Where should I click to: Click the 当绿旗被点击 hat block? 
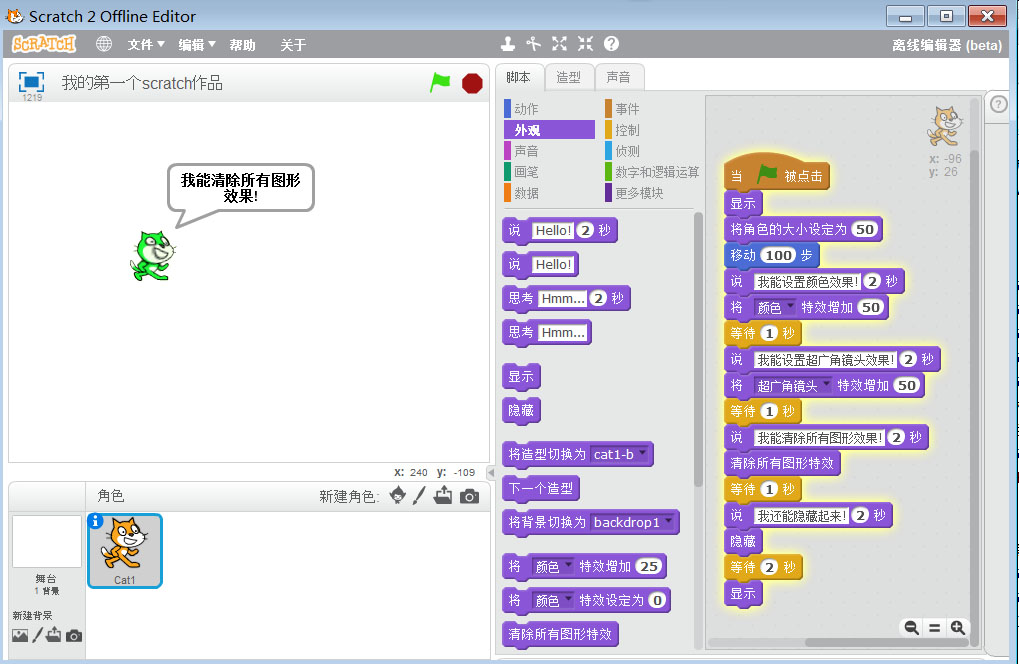(777, 173)
